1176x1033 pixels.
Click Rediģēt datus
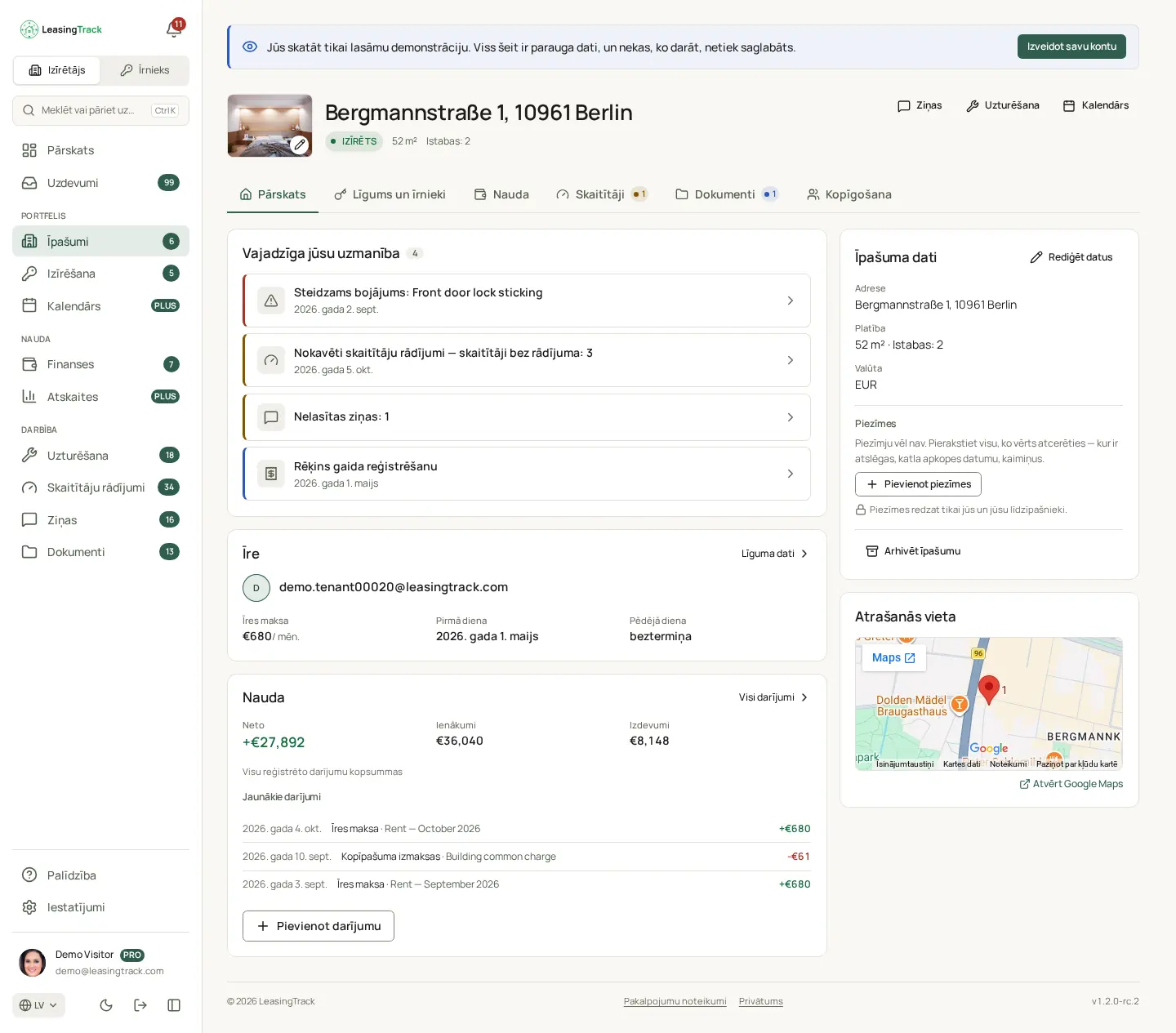point(1071,257)
